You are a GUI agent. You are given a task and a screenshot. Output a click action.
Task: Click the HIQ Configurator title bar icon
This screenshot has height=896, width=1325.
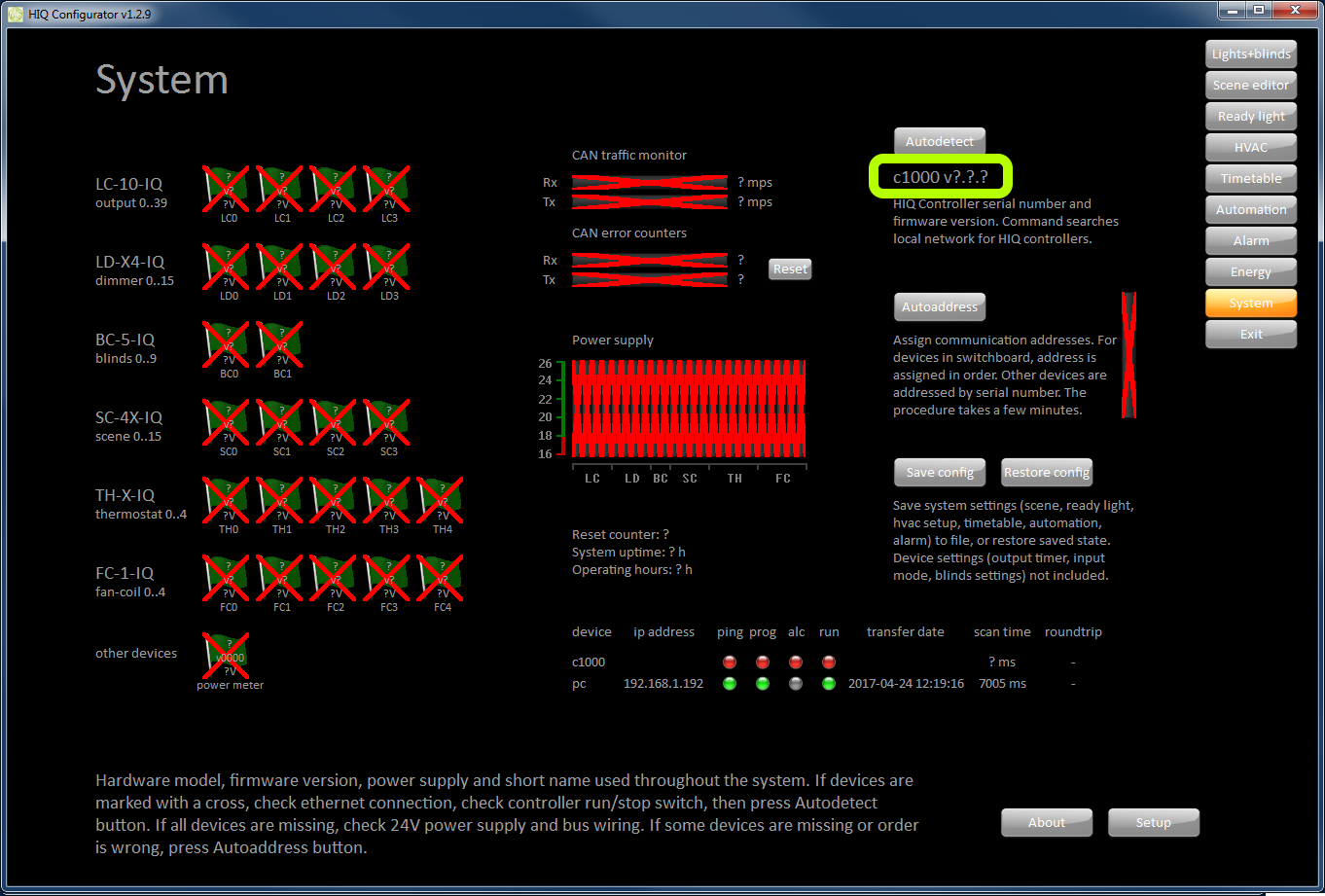[x=15, y=14]
